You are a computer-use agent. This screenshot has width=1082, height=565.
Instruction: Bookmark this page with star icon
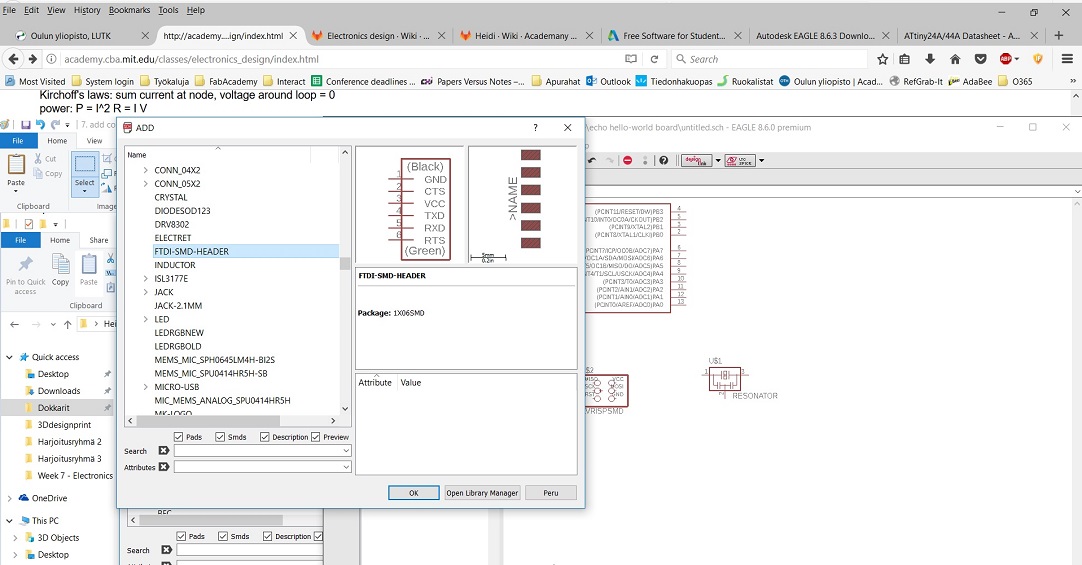882,59
